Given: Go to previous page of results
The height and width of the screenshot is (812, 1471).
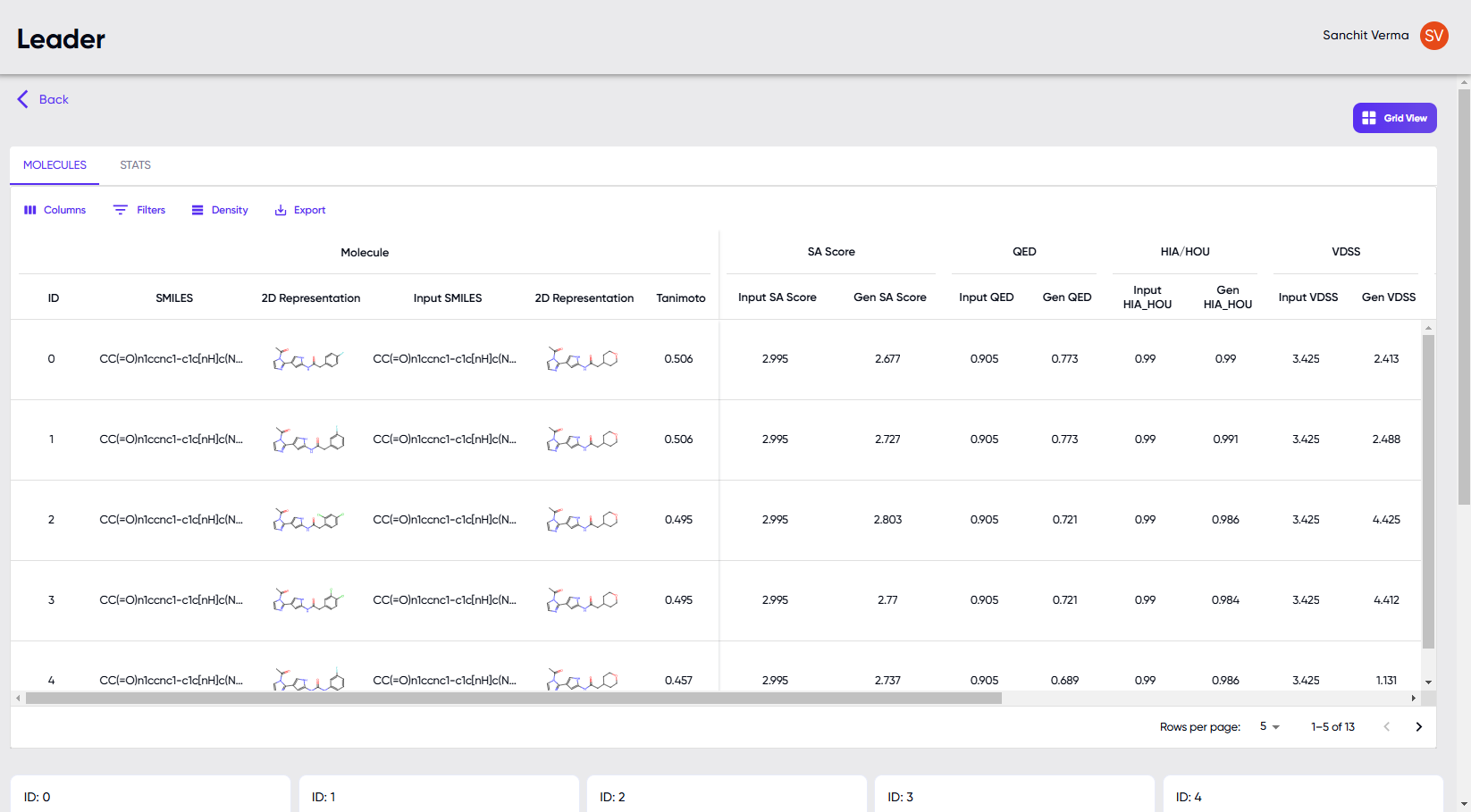Looking at the screenshot, I should 1386,727.
